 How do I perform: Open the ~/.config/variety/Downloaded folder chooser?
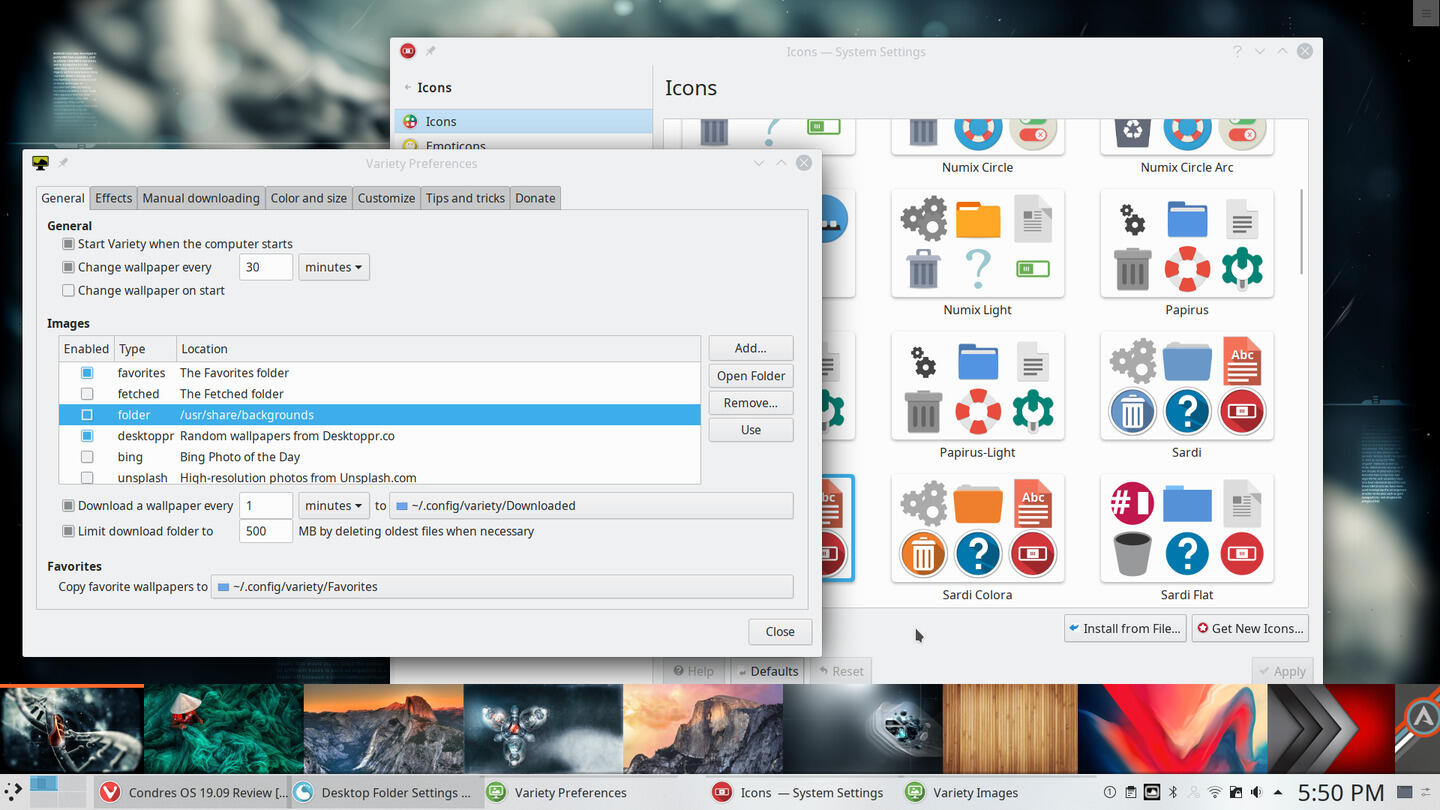click(x=591, y=506)
